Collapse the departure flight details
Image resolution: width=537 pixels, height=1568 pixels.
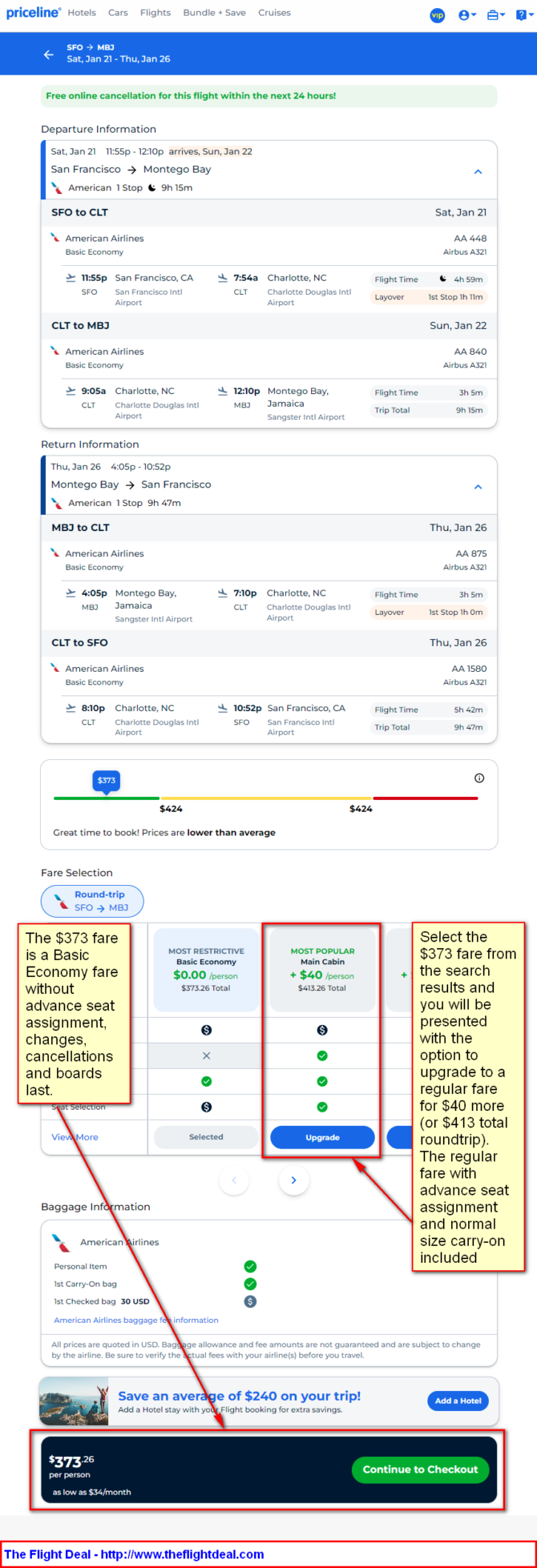tap(478, 172)
